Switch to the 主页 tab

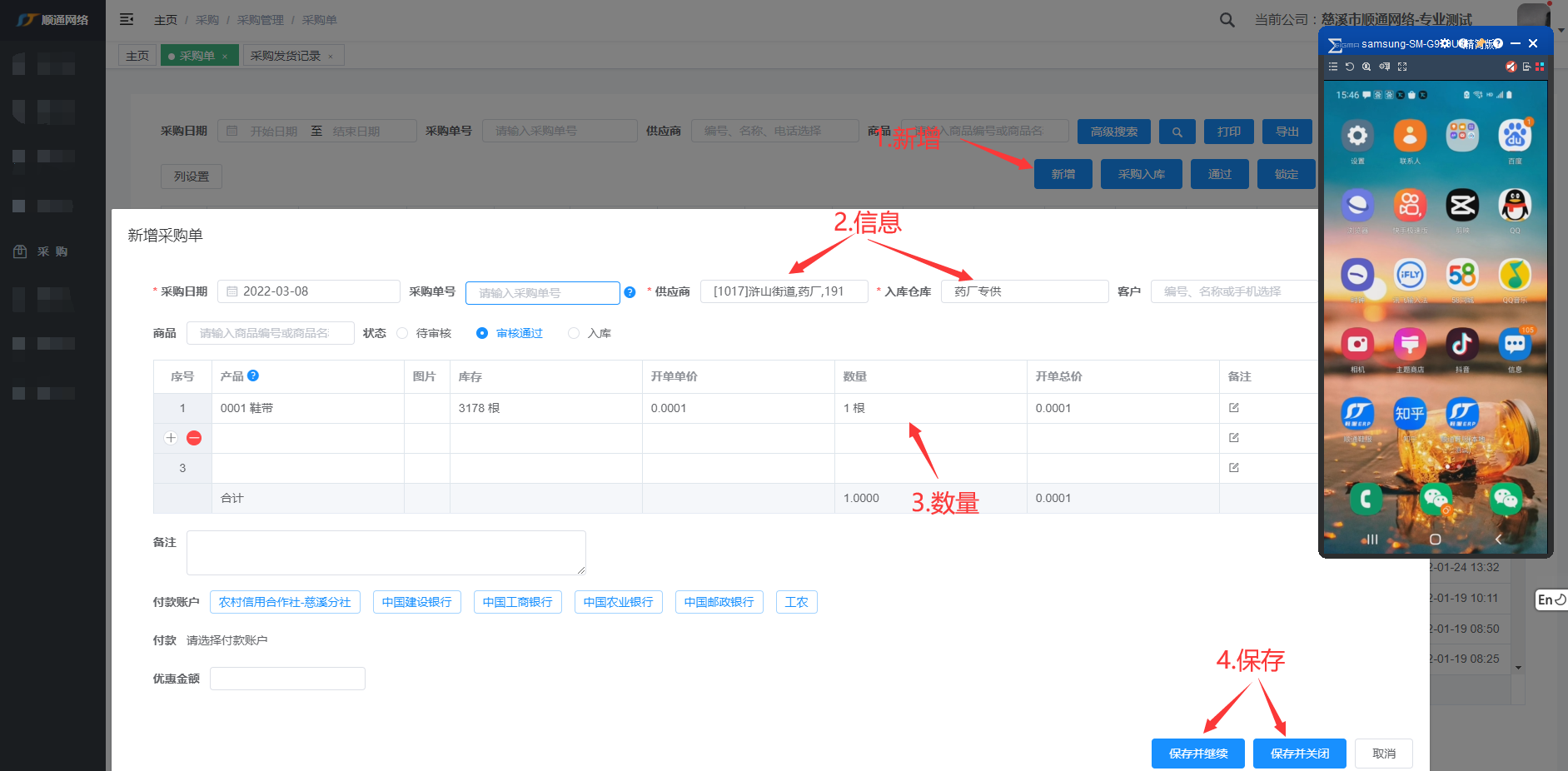[137, 56]
